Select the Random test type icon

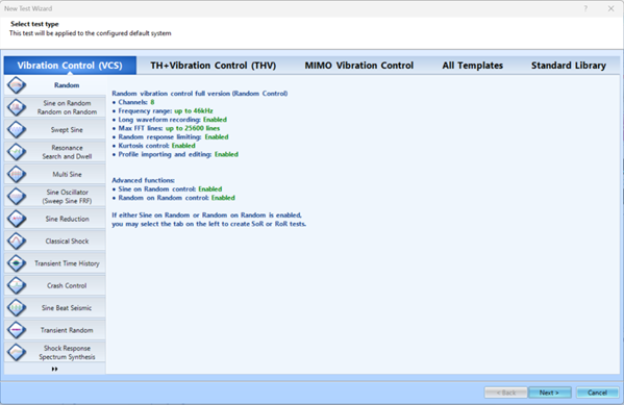[x=16, y=86]
